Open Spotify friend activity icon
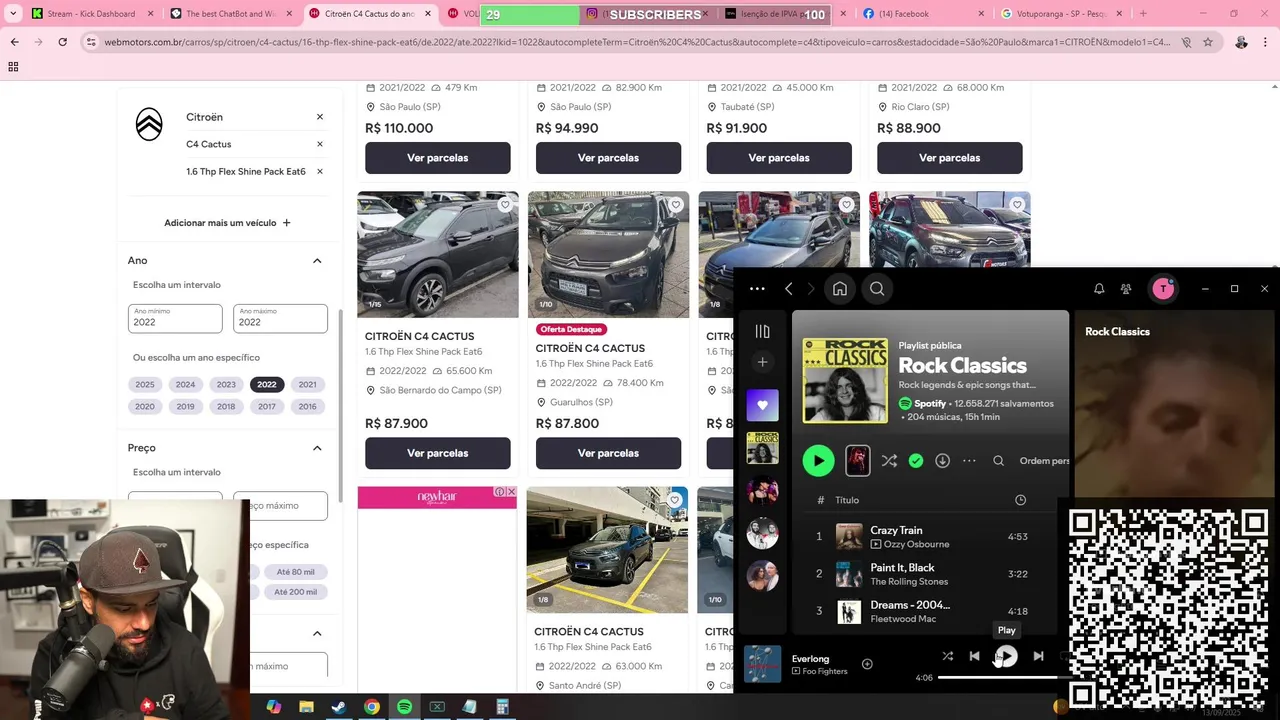This screenshot has width=1280, height=720. tap(1126, 289)
